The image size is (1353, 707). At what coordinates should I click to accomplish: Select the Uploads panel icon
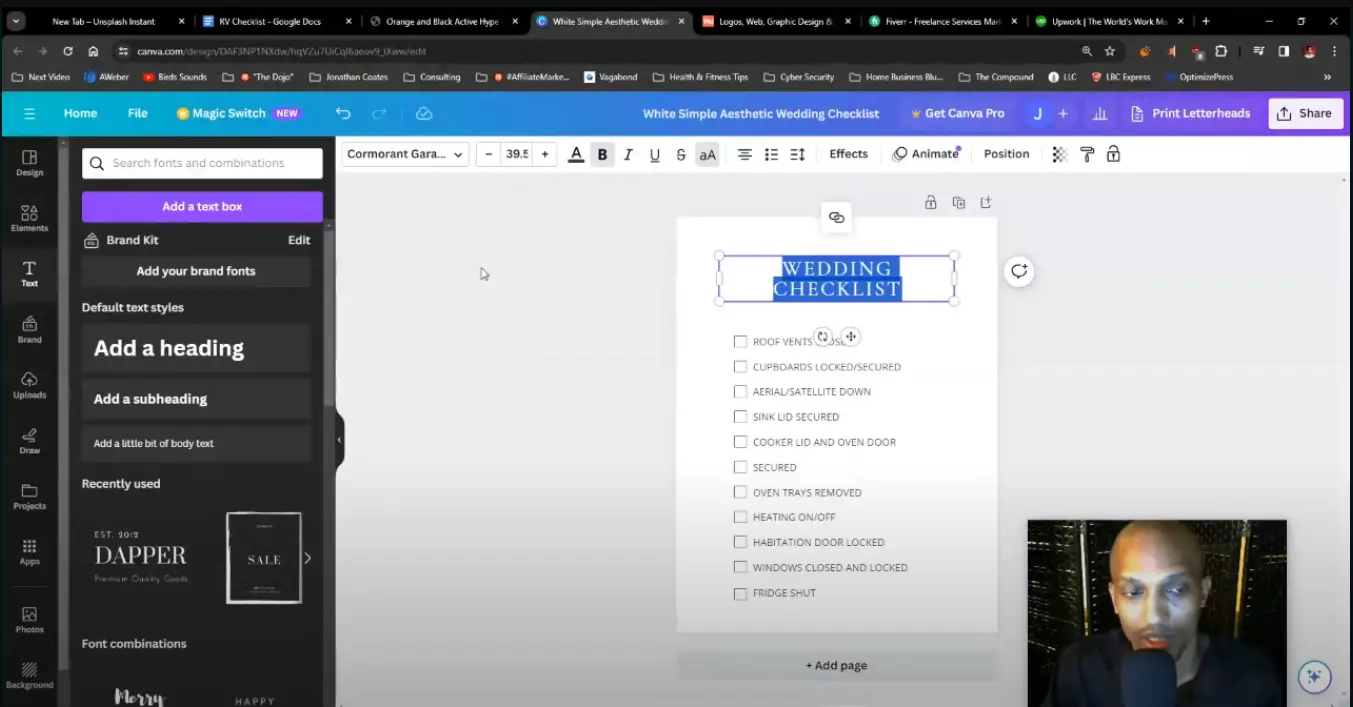point(29,385)
